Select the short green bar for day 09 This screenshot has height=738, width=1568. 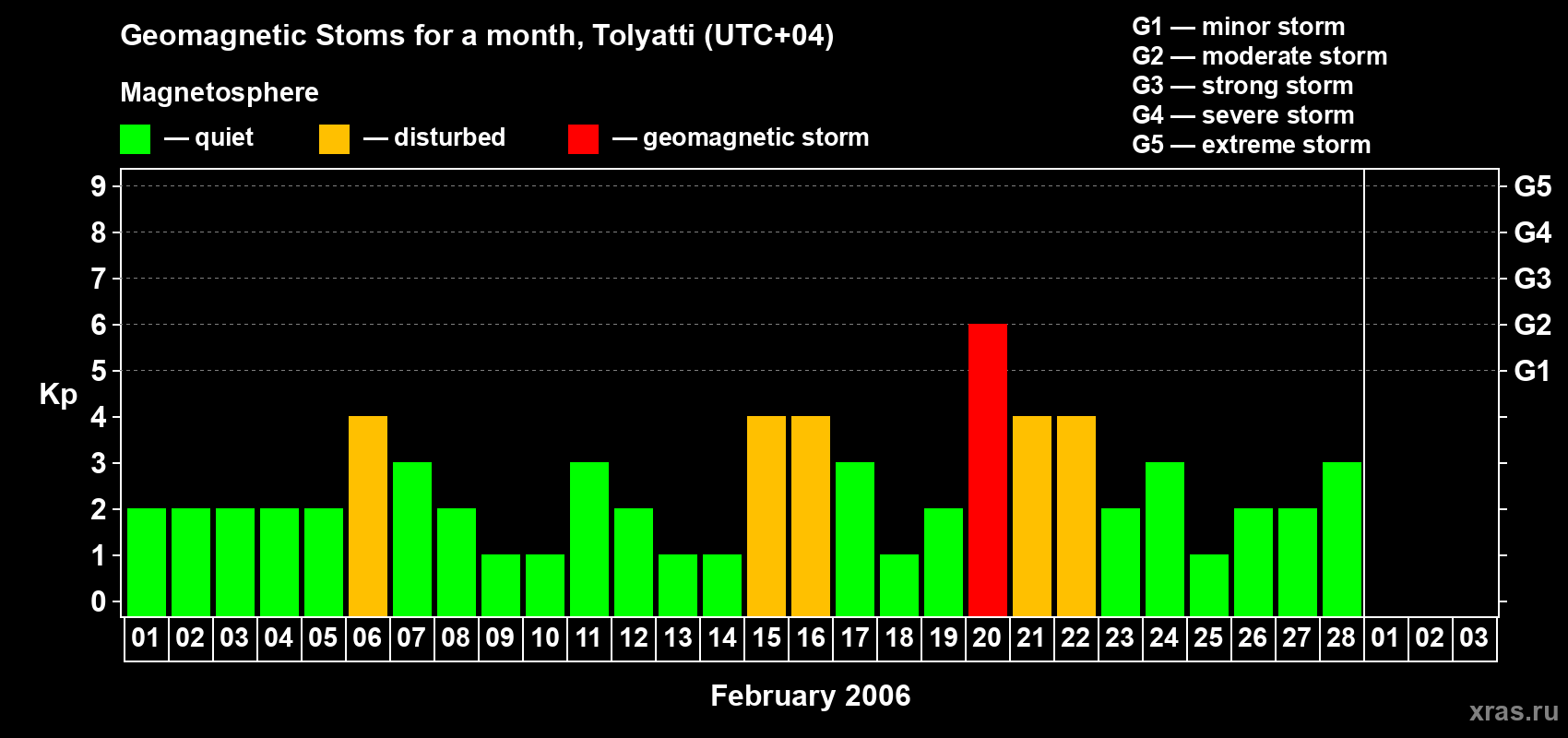(501, 585)
